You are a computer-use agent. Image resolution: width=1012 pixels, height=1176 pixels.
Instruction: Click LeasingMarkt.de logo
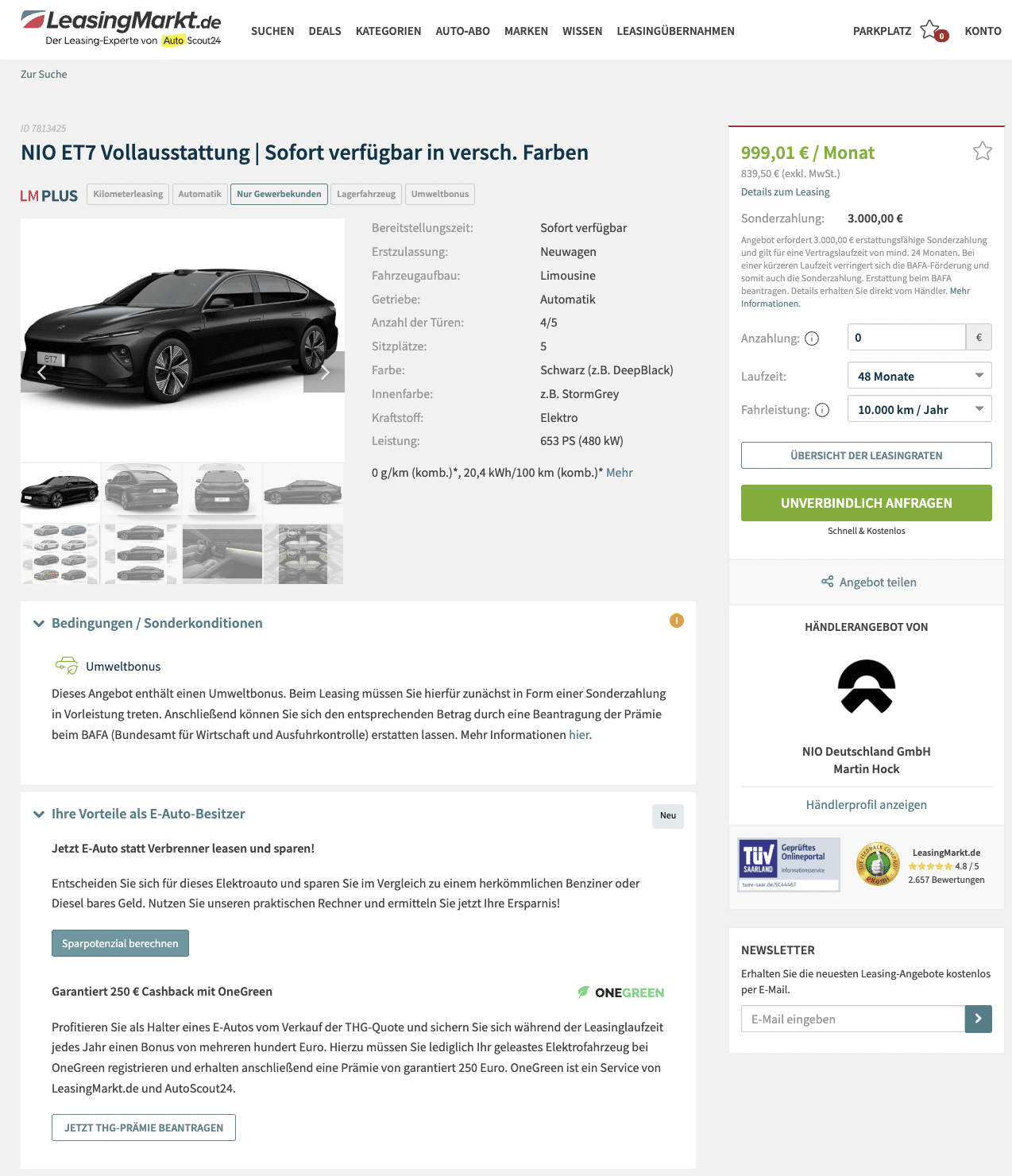[x=121, y=29]
